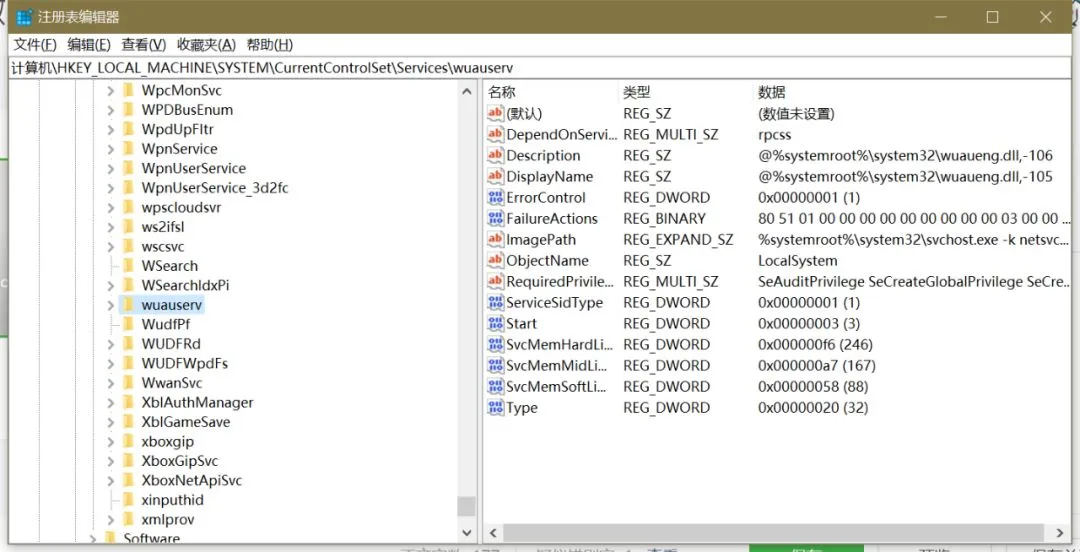
Task: Click the rpcss data cell
Action: click(x=775, y=134)
